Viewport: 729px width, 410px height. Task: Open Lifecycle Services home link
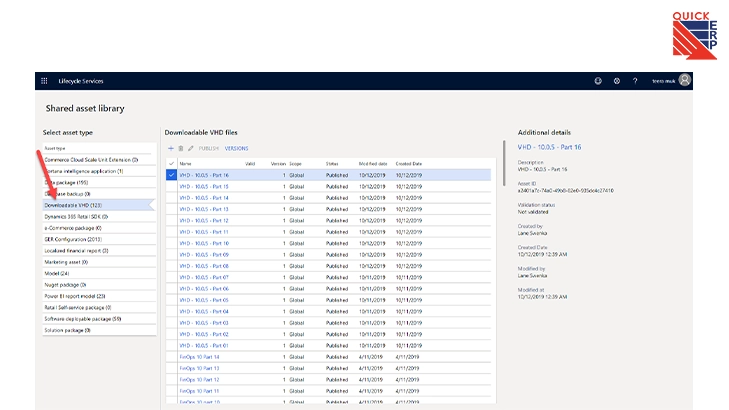pyautogui.click(x=81, y=81)
